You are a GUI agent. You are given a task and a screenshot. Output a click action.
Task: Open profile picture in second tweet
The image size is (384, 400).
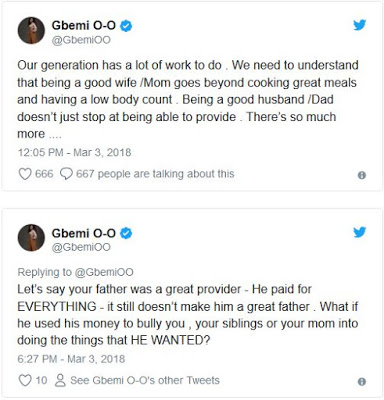(x=31, y=238)
